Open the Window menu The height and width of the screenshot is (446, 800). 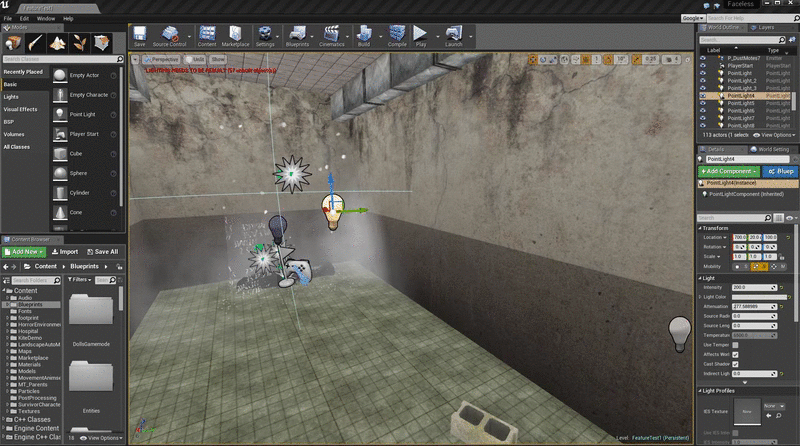tap(46, 18)
